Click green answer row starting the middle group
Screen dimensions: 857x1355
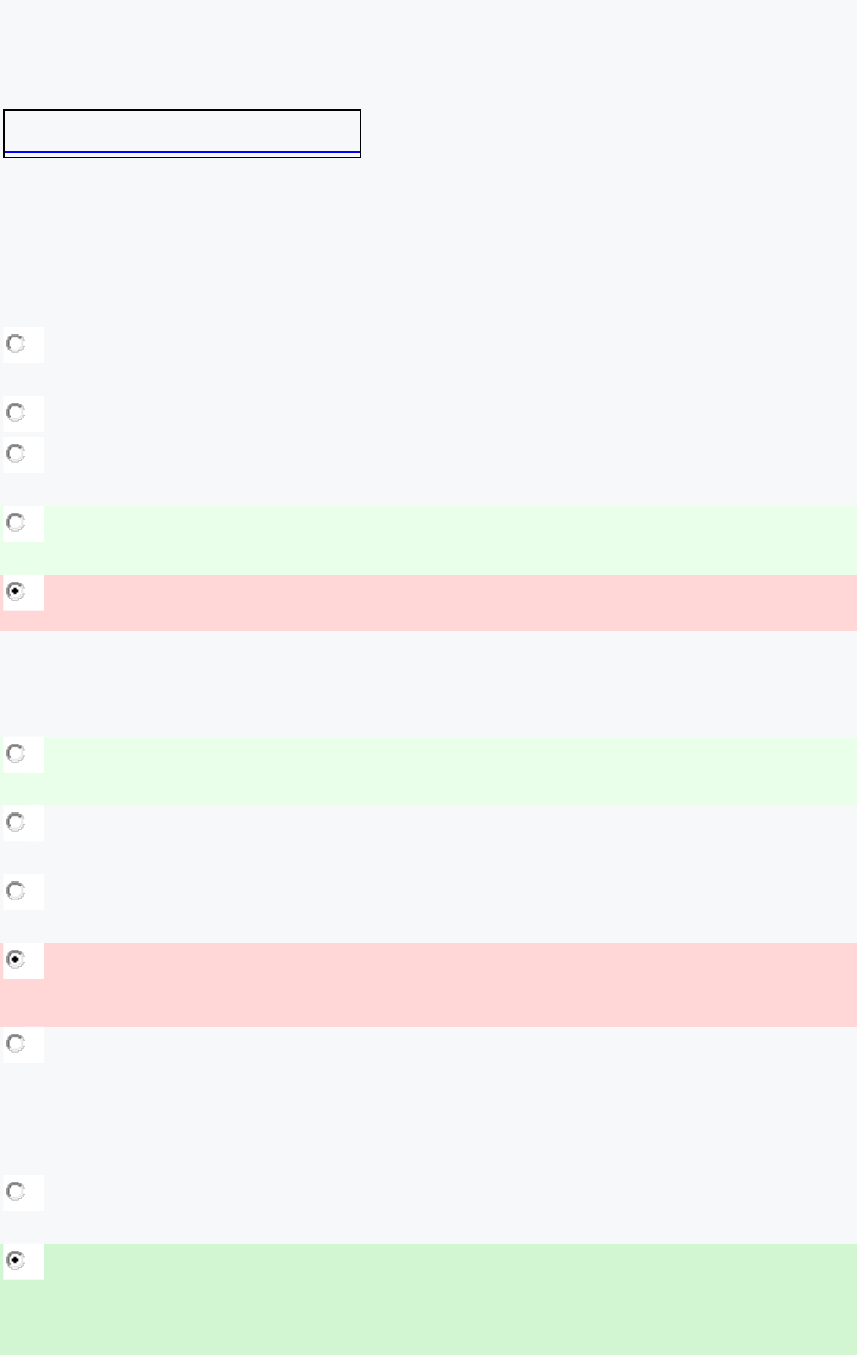click(450, 770)
